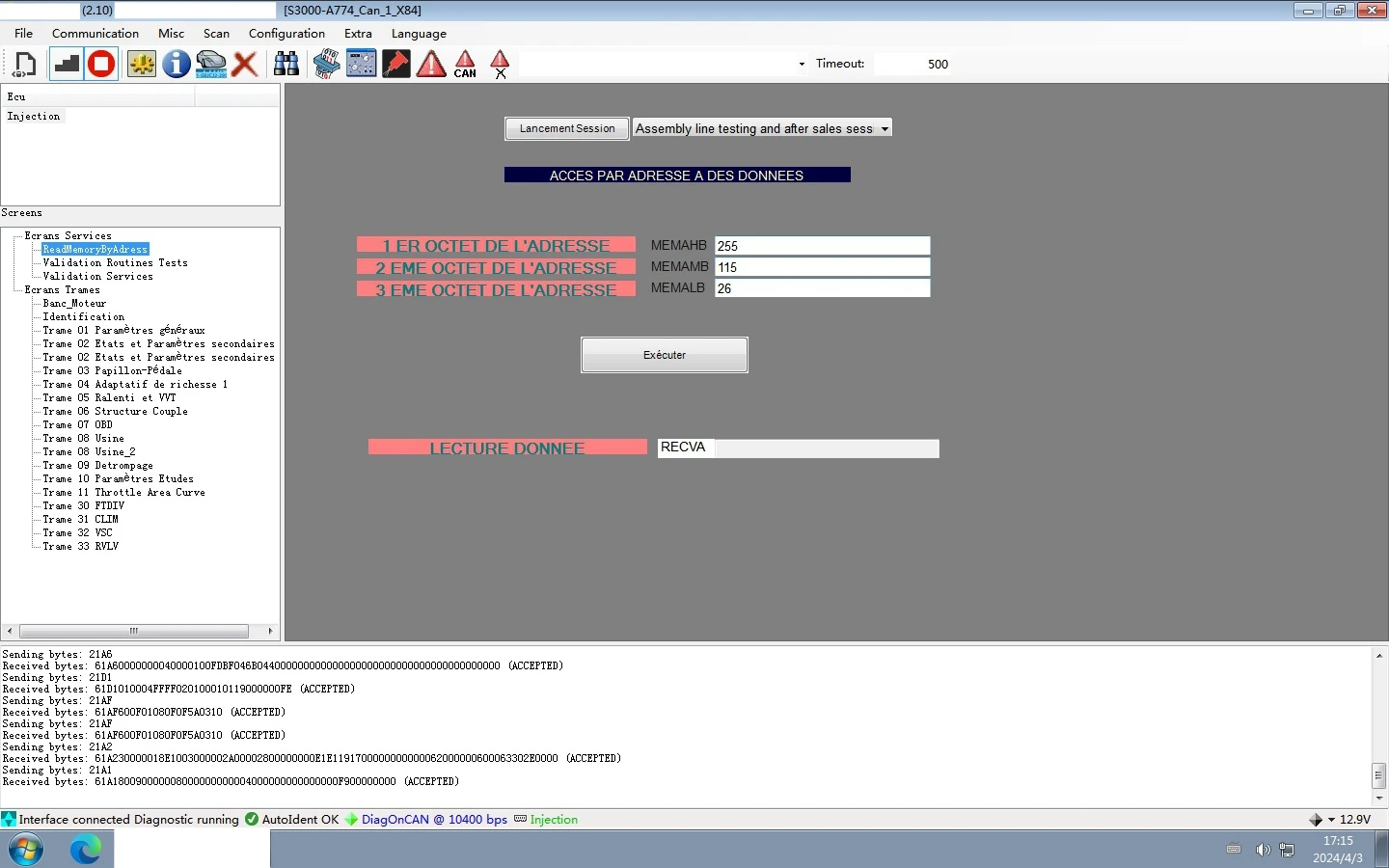The height and width of the screenshot is (868, 1389).
Task: Click the blue information icon
Action: pyautogui.click(x=176, y=65)
